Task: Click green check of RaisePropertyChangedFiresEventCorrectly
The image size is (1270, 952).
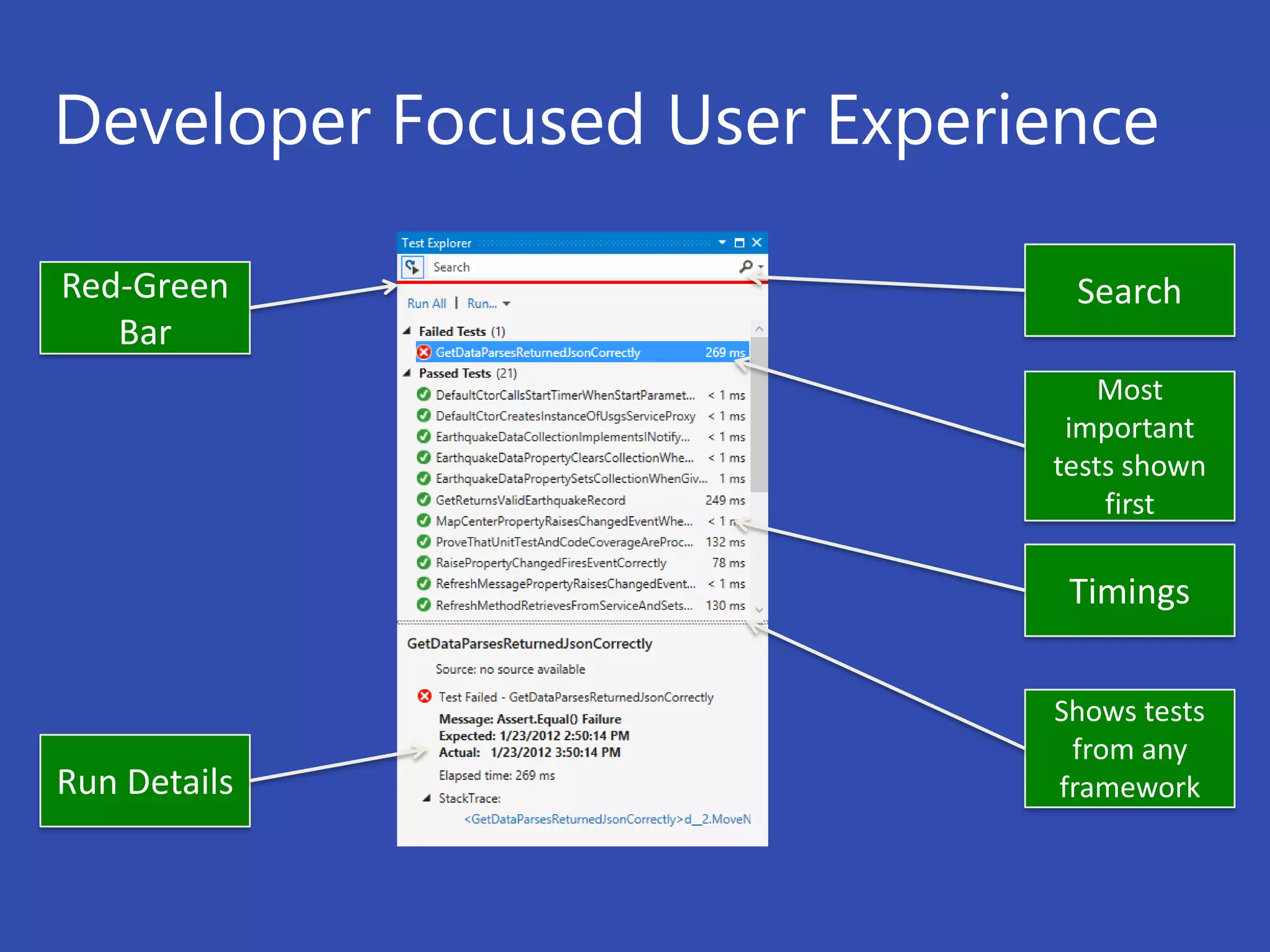Action: 424,563
